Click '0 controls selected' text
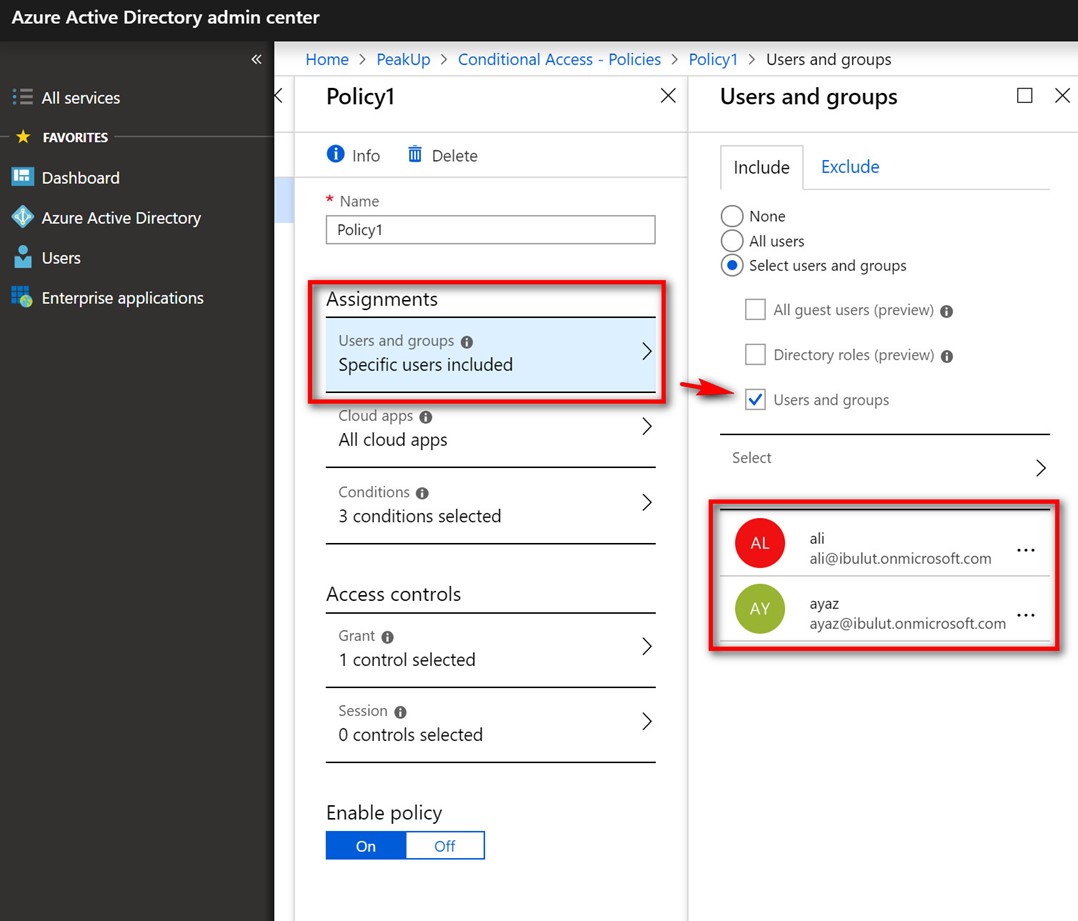The height and width of the screenshot is (921, 1078). pos(410,735)
